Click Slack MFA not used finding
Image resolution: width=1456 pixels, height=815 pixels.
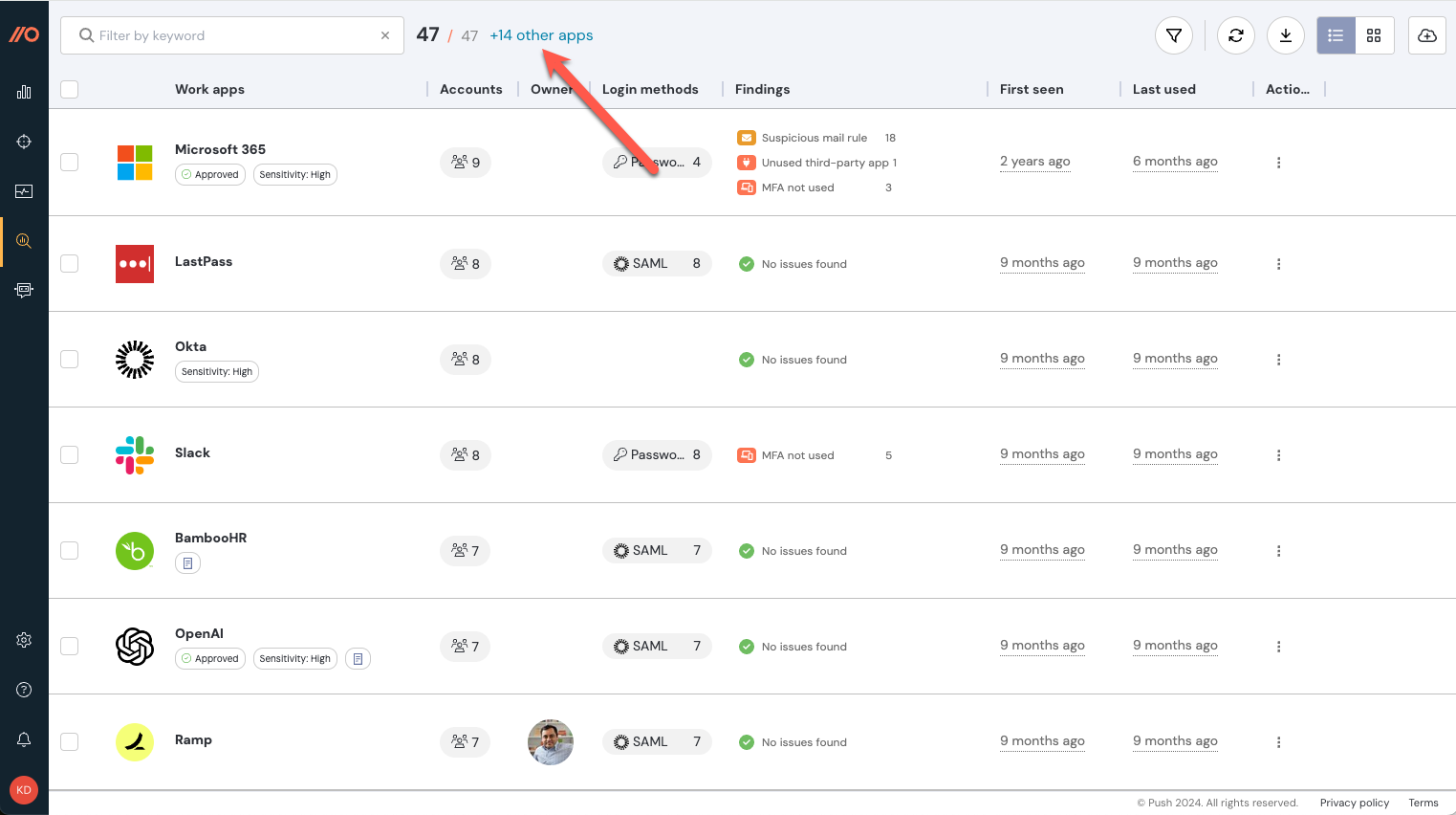[814, 455]
